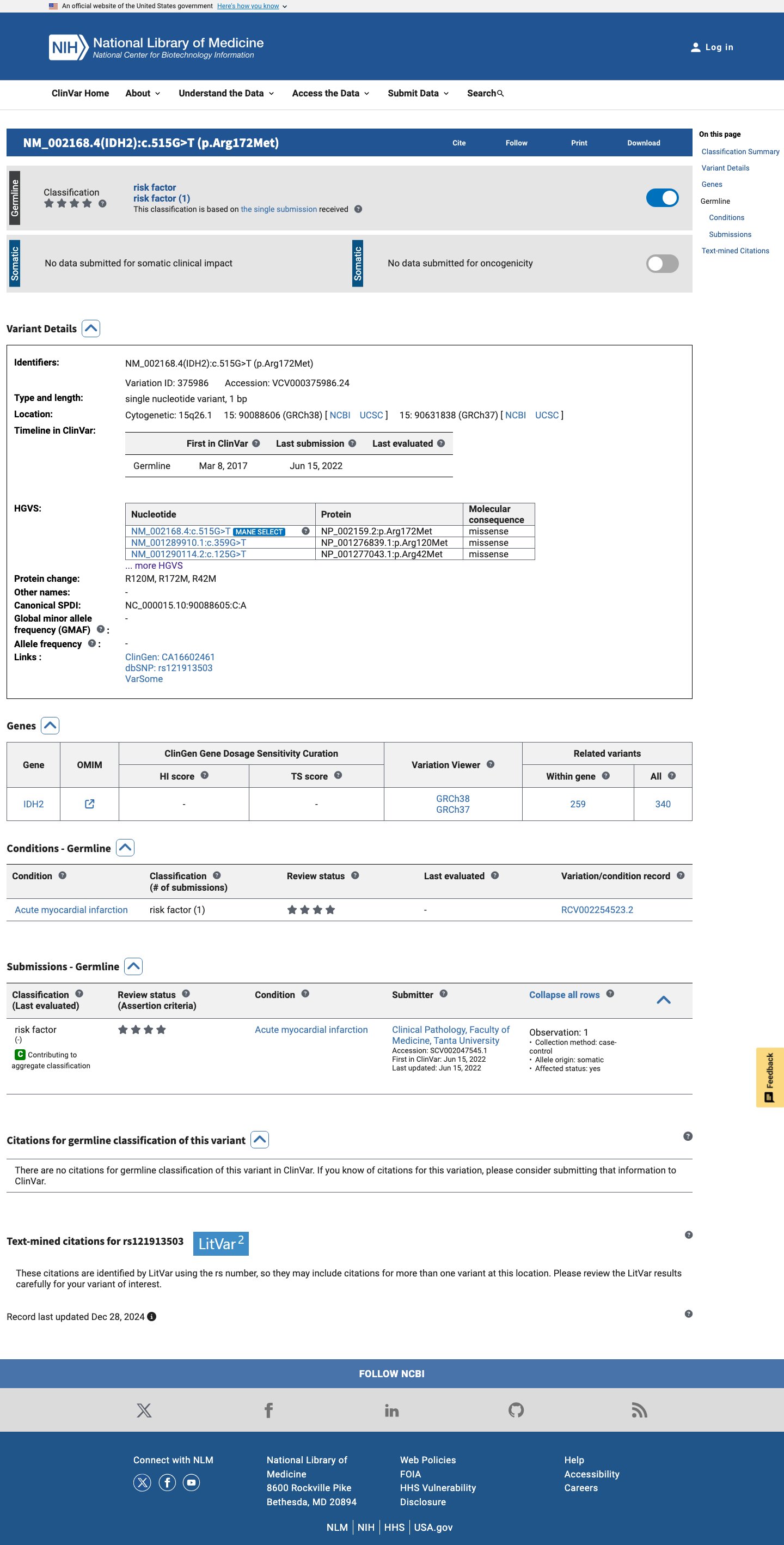This screenshot has width=784, height=1545.
Task: Open the YouTube icon under Connect with NLM
Action: tap(191, 1483)
